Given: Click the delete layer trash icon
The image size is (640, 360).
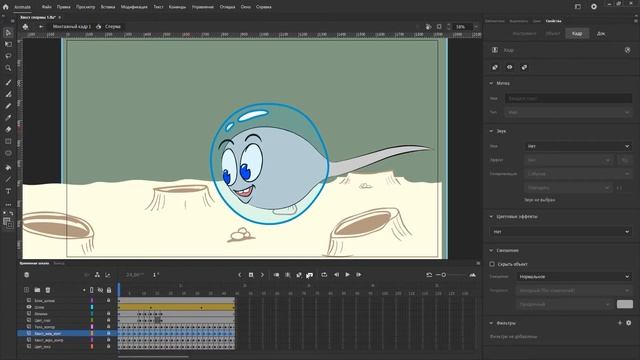Looking at the screenshot, I should point(48,290).
